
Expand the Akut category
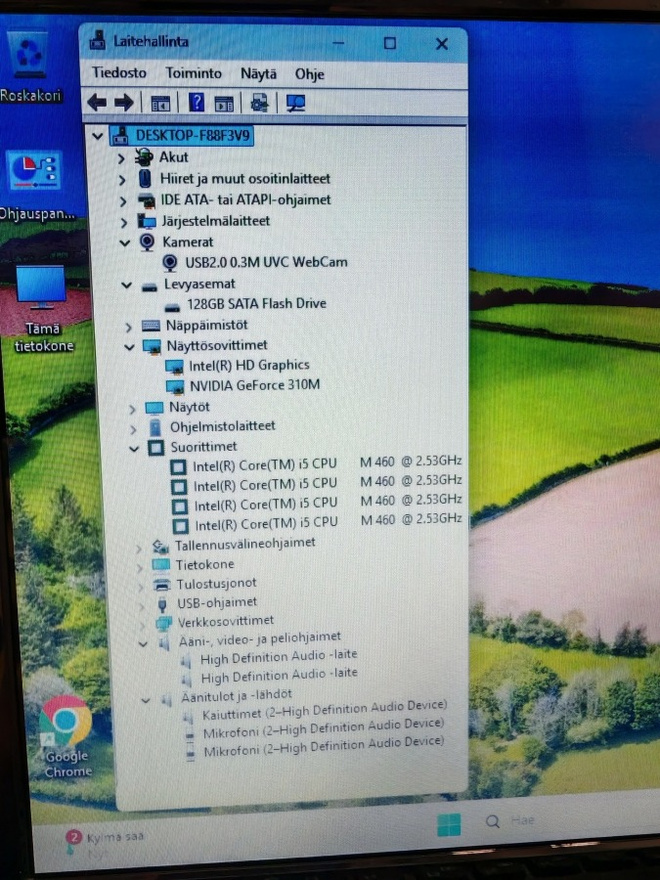121,158
